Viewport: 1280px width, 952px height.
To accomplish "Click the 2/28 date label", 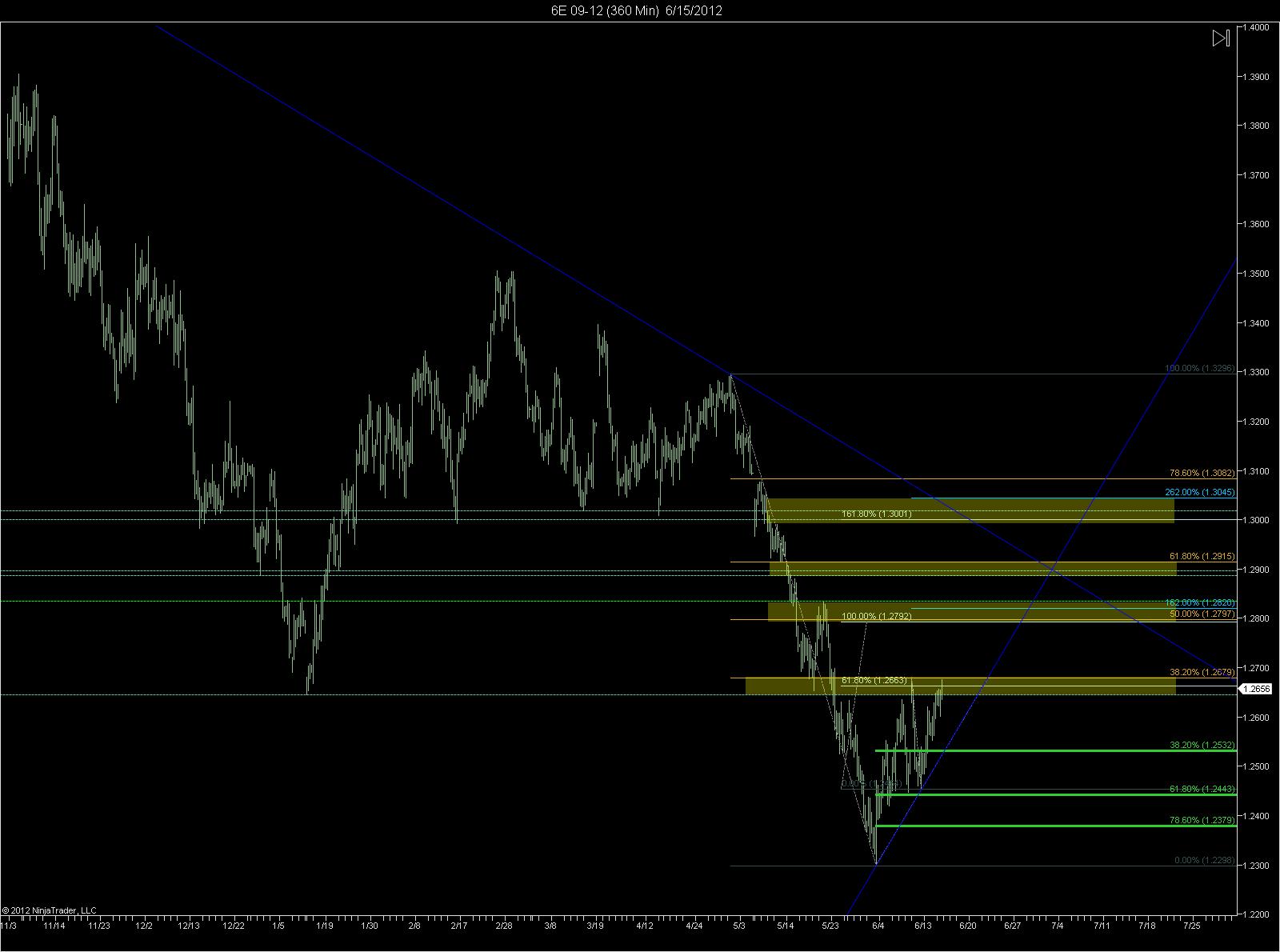I will point(504,926).
